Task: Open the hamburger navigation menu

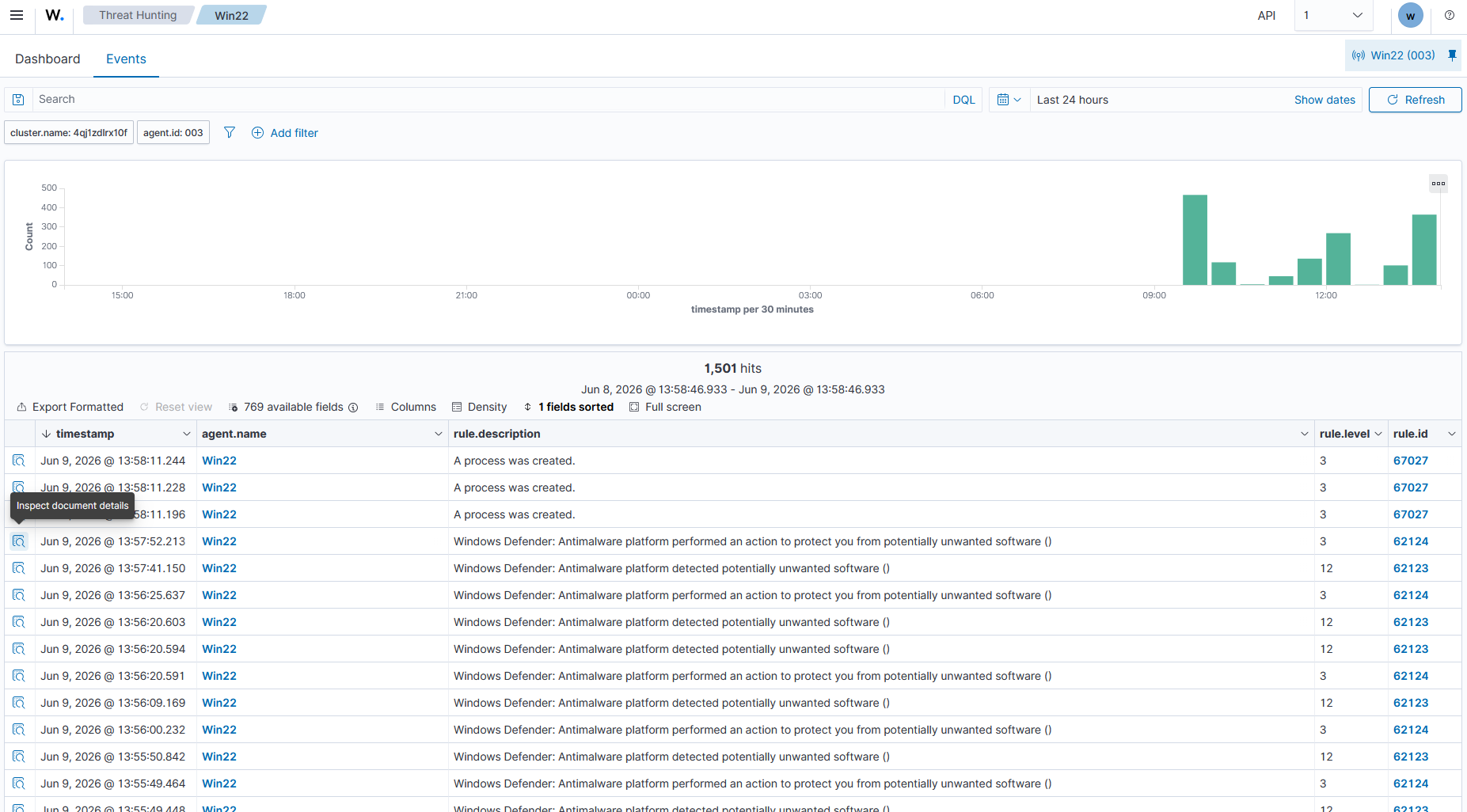Action: click(17, 15)
